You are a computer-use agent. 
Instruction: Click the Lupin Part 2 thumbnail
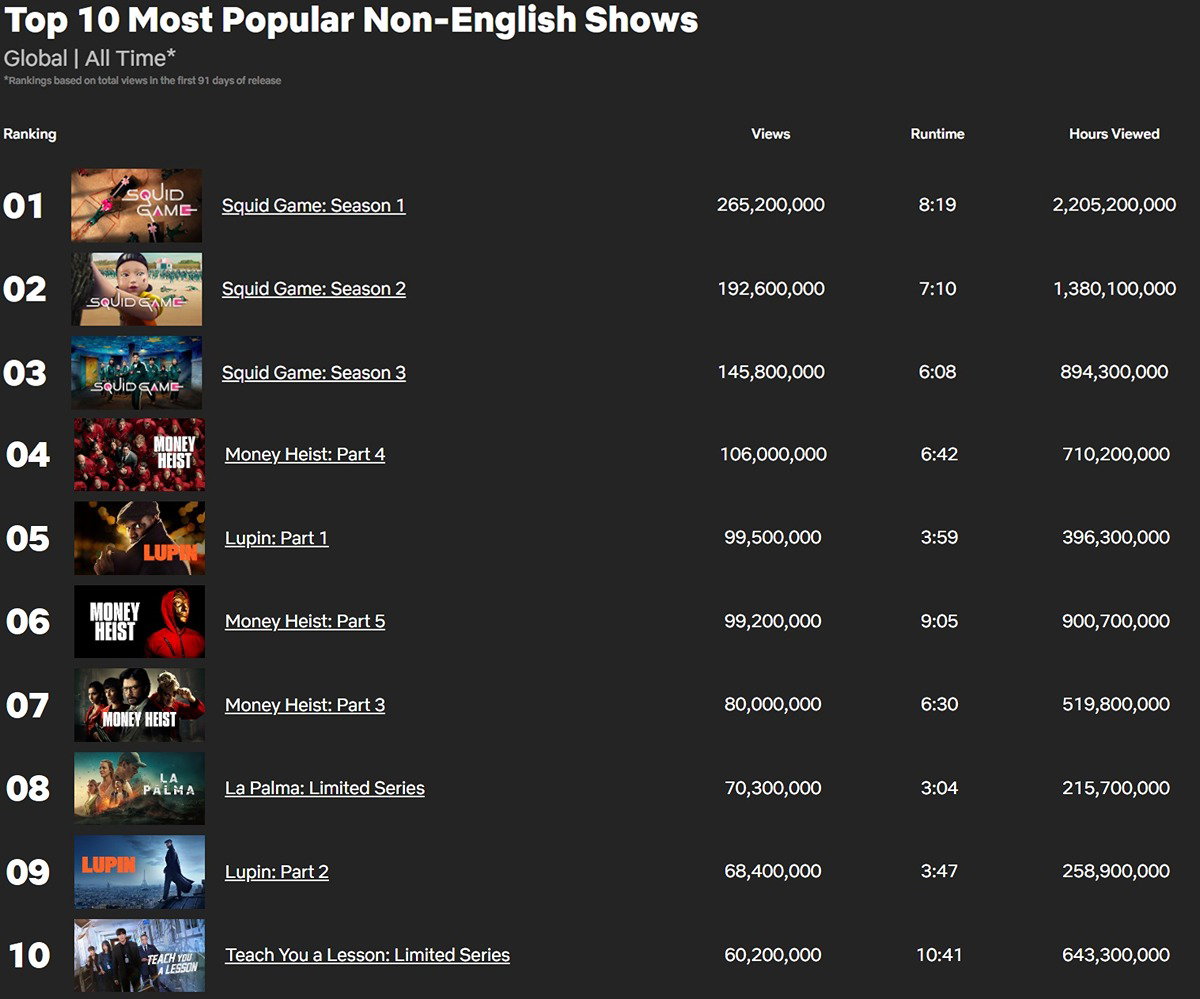140,872
